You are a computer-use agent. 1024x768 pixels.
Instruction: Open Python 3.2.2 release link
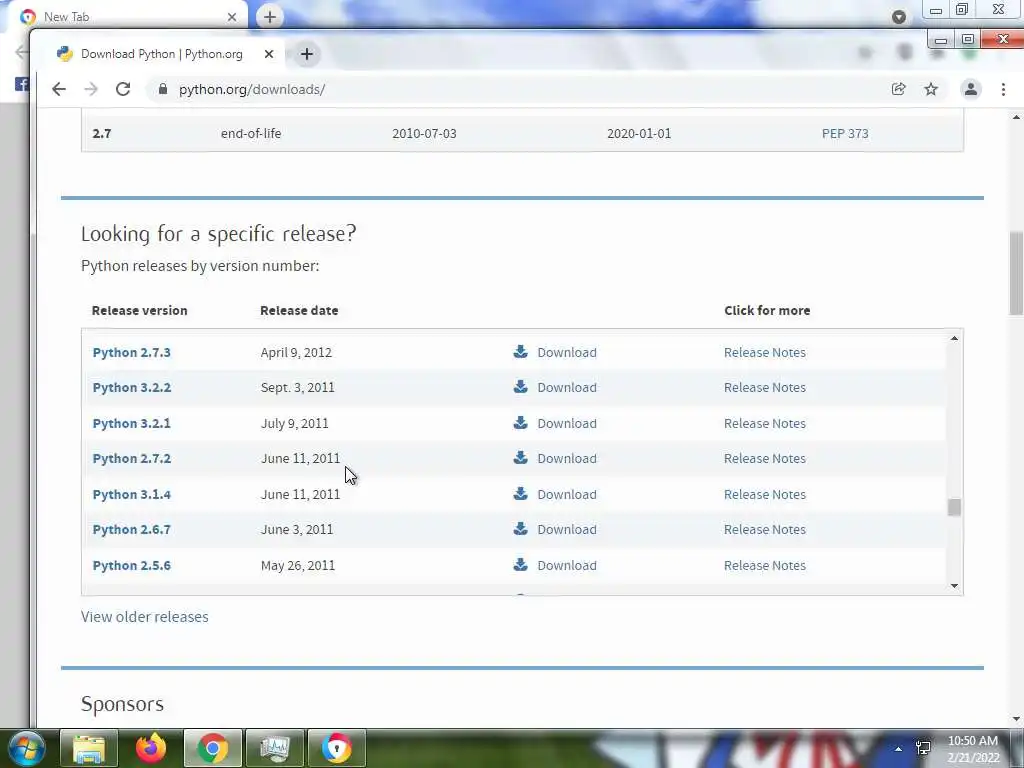click(131, 388)
